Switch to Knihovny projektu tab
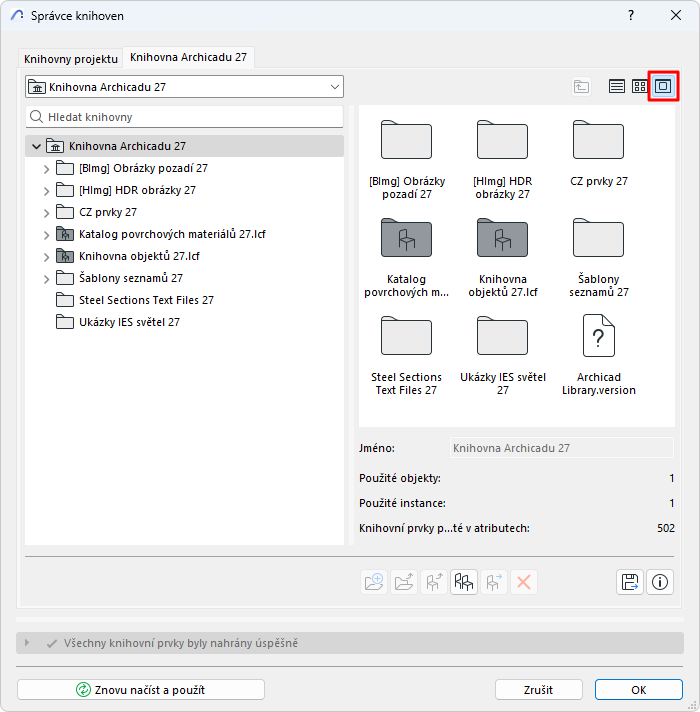Image resolution: width=700 pixels, height=712 pixels. point(71,59)
